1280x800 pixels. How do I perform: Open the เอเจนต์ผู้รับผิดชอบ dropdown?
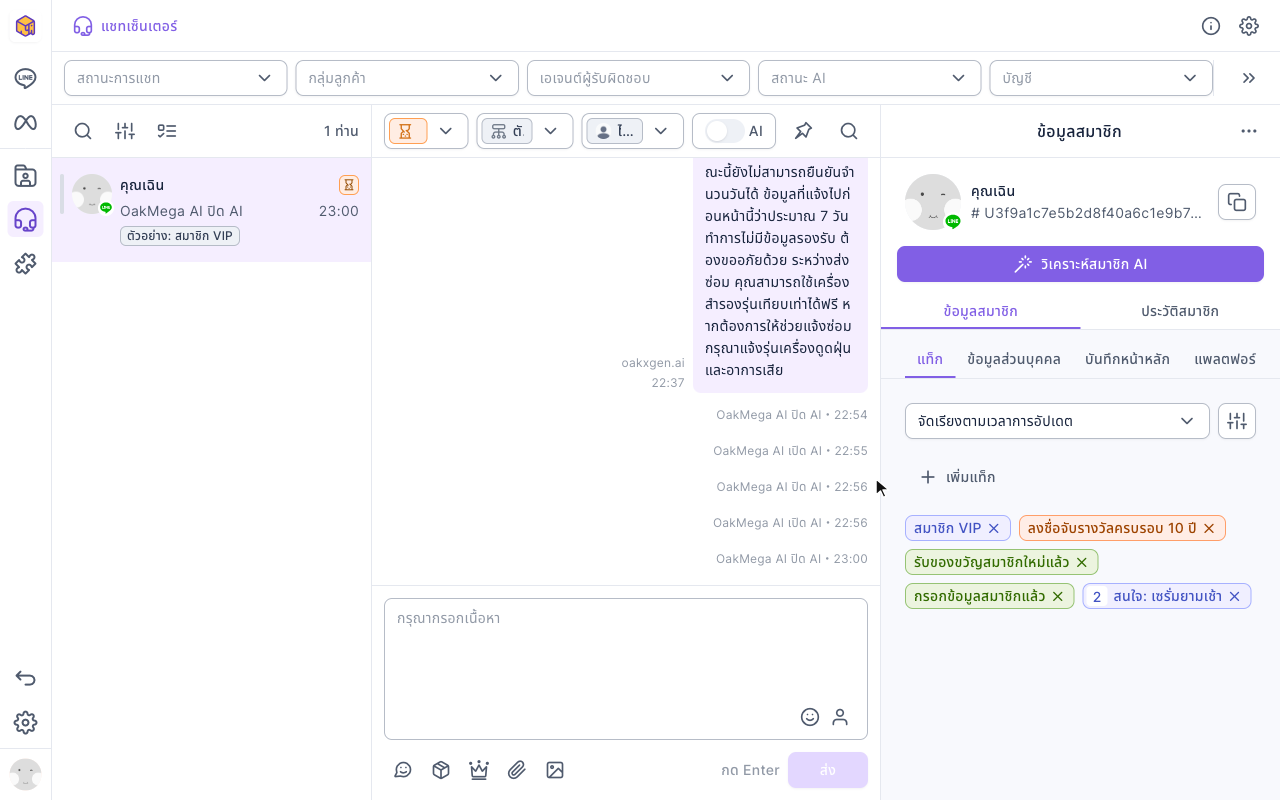click(638, 78)
